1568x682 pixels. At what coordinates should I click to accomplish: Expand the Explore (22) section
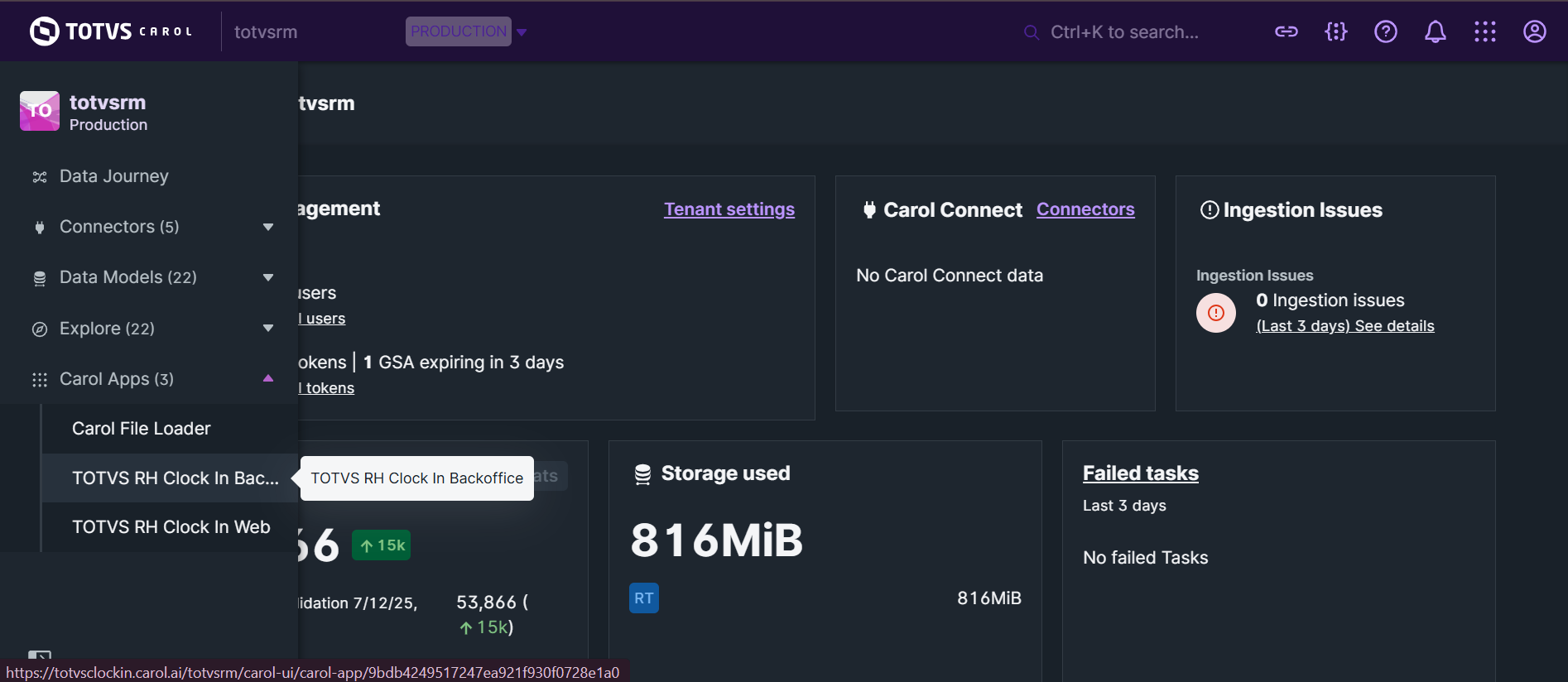click(x=267, y=329)
